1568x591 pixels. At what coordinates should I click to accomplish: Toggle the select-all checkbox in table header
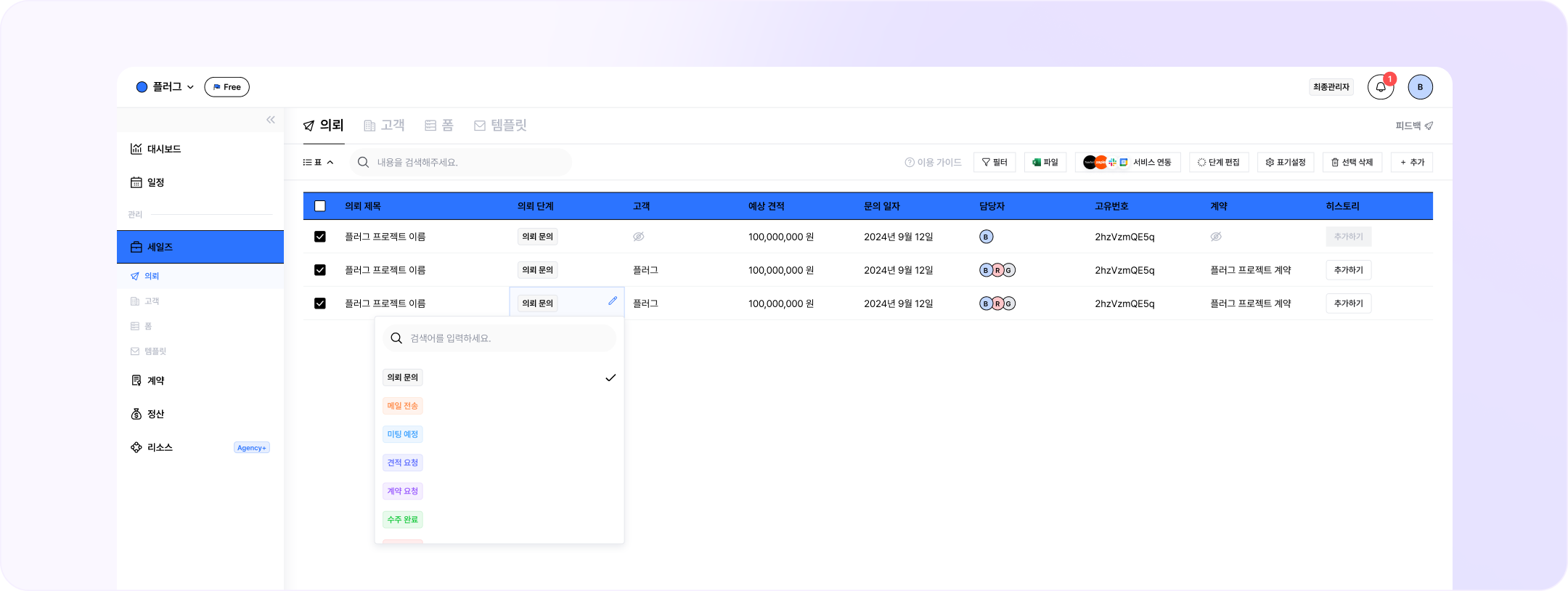[x=319, y=206]
